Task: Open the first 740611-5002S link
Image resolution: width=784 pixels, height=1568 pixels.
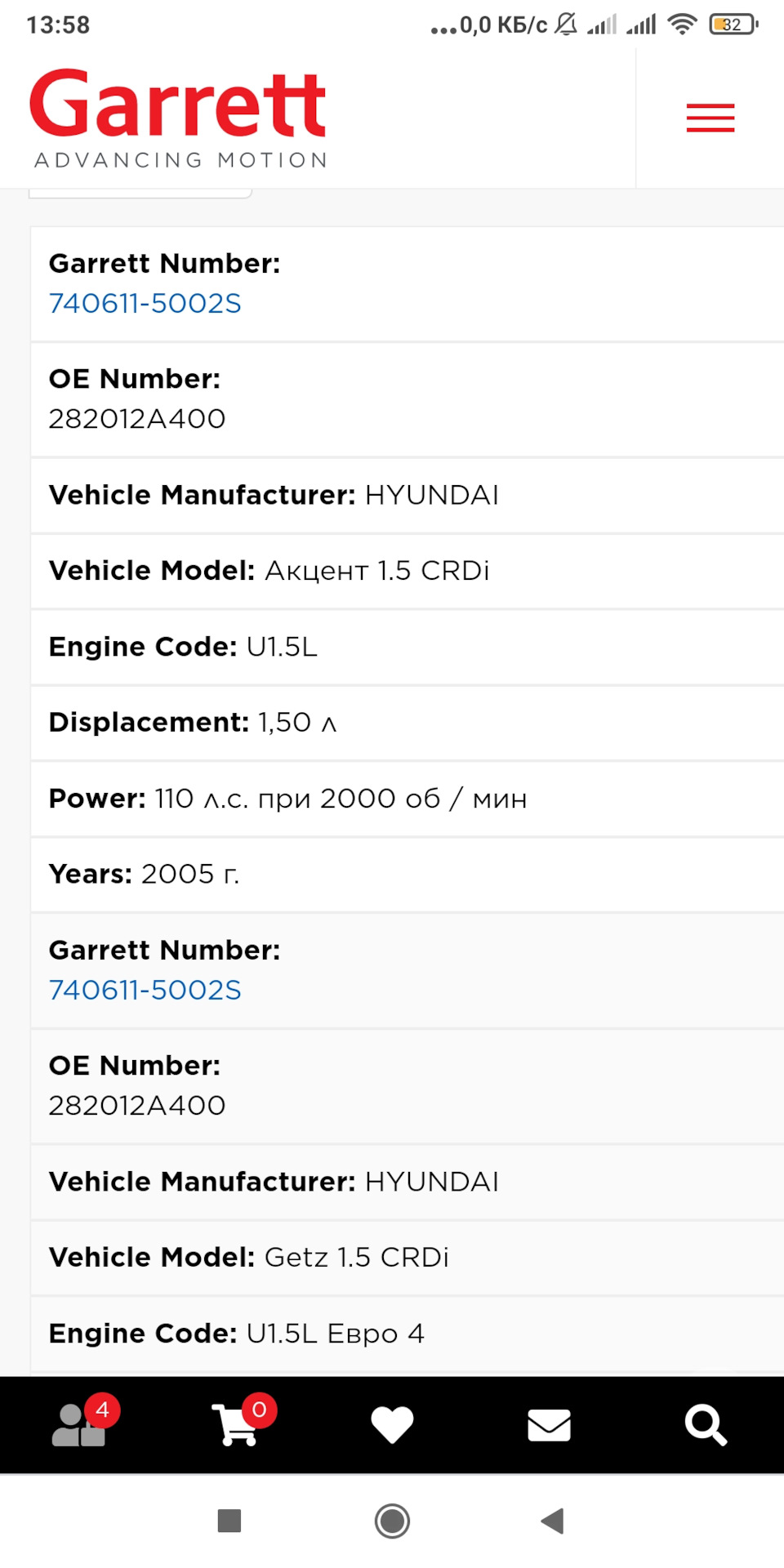Action: 145,302
